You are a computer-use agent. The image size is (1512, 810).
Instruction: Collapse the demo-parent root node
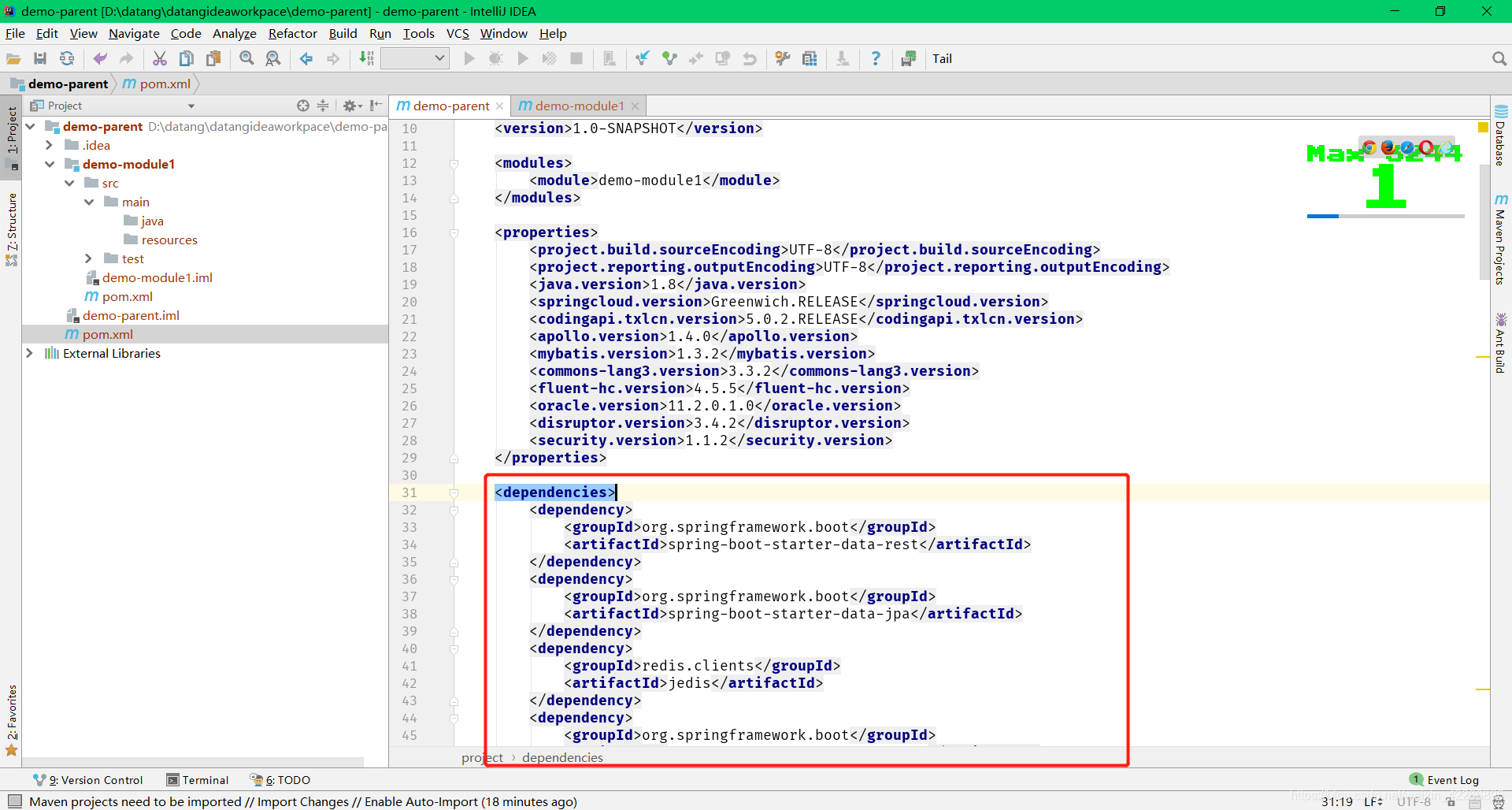30,126
